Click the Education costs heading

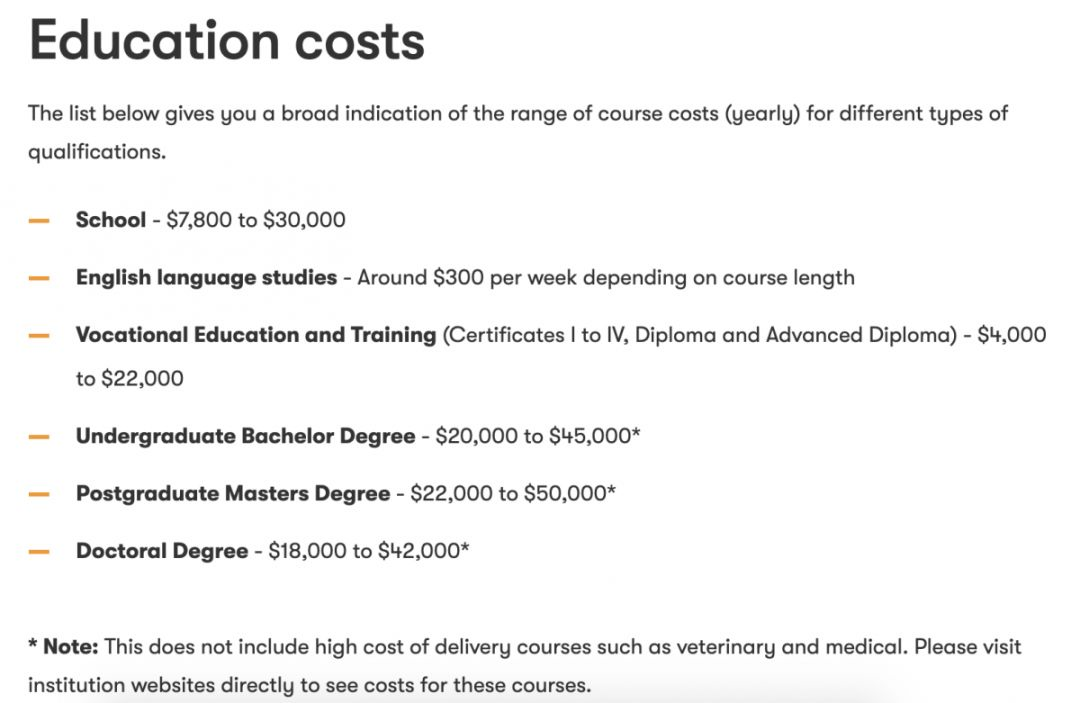click(x=227, y=42)
